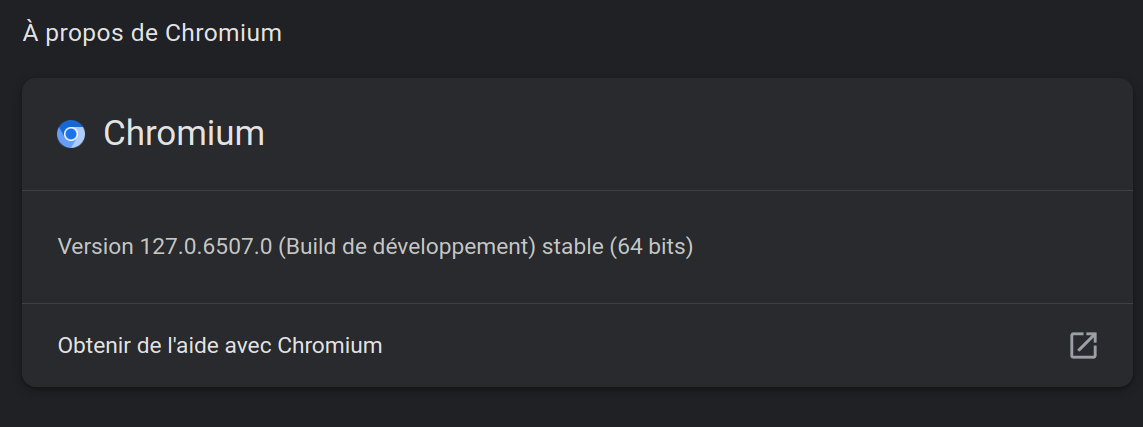This screenshot has height=427, width=1143.
Task: Click "Chromium" word in the page title
Action: pyautogui.click(x=223, y=34)
